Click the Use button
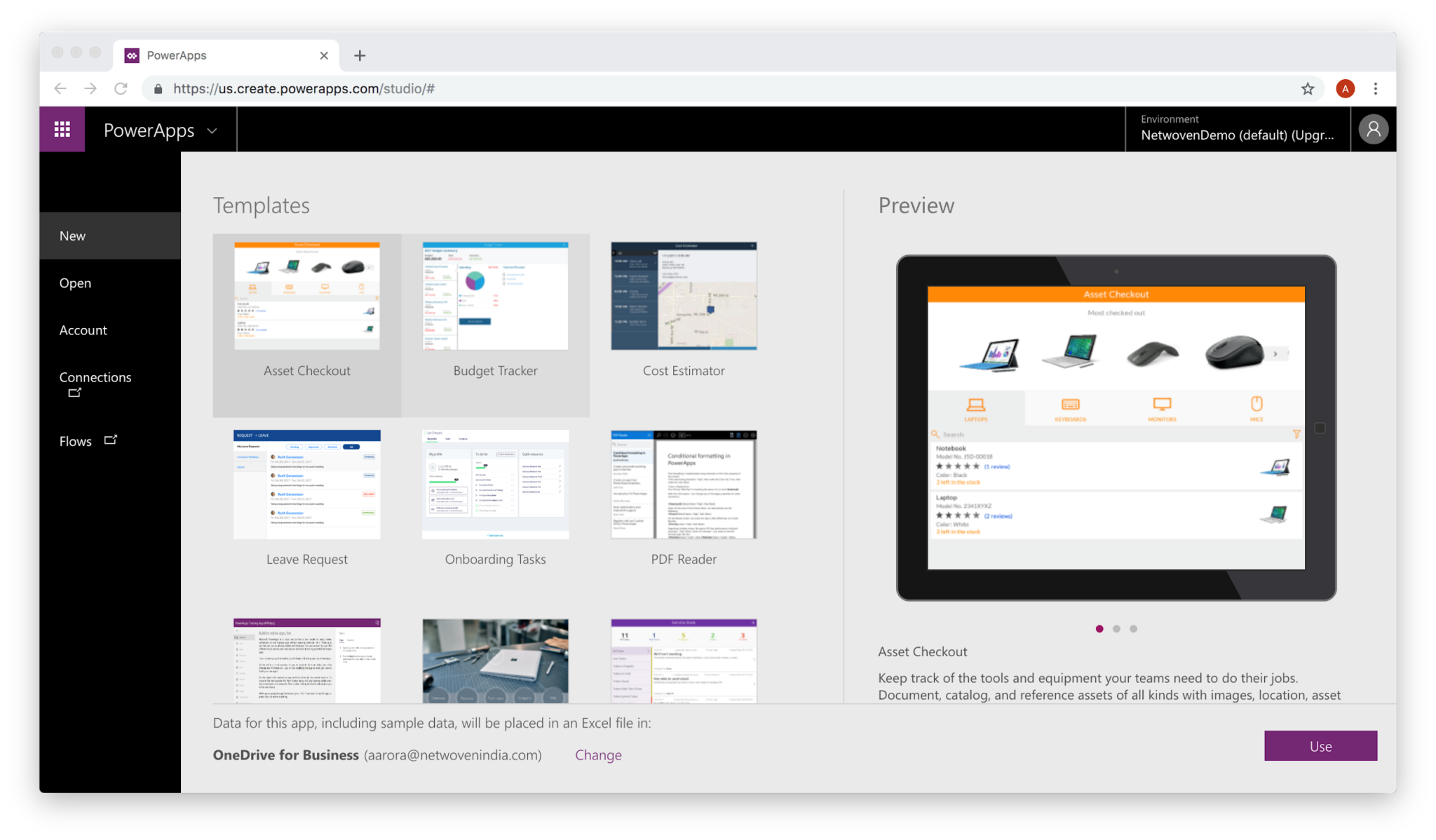Image resolution: width=1436 pixels, height=840 pixels. [x=1320, y=745]
